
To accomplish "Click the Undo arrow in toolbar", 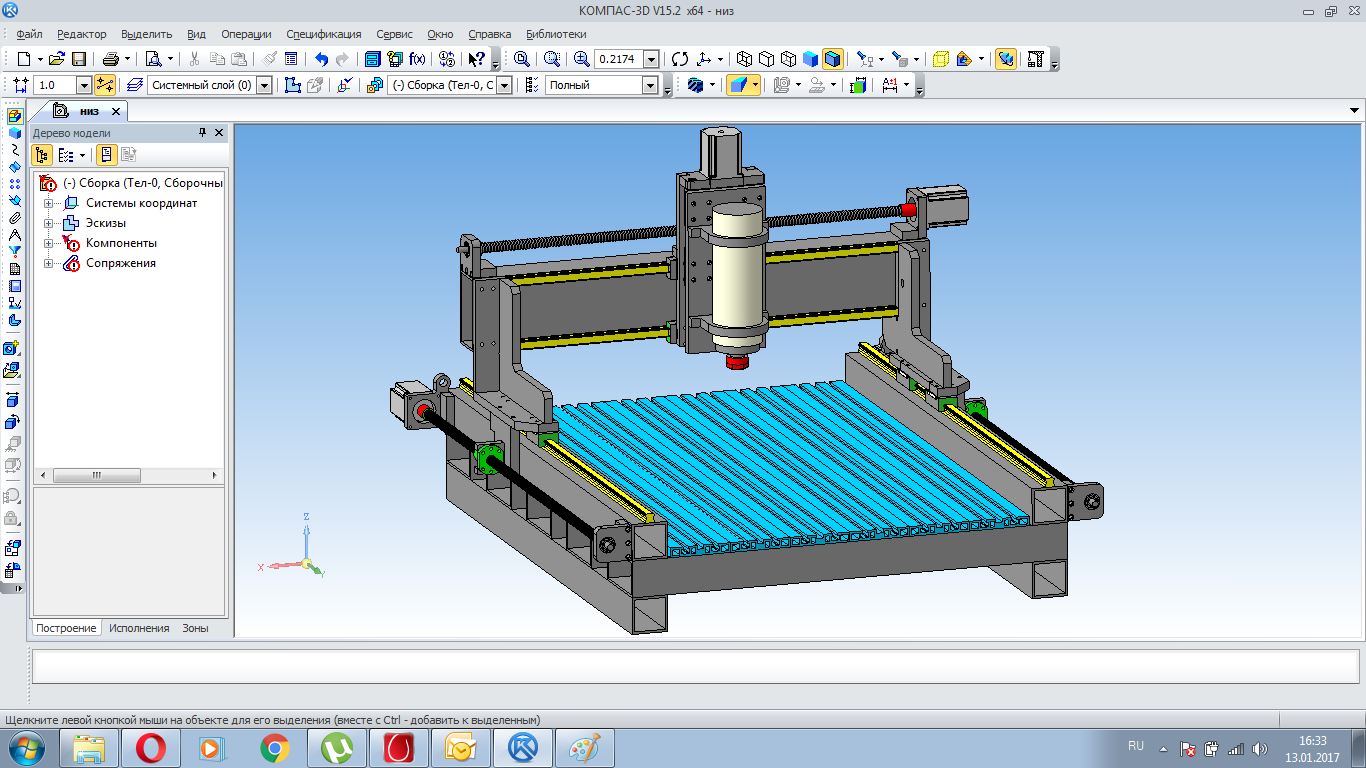I will pyautogui.click(x=321, y=59).
